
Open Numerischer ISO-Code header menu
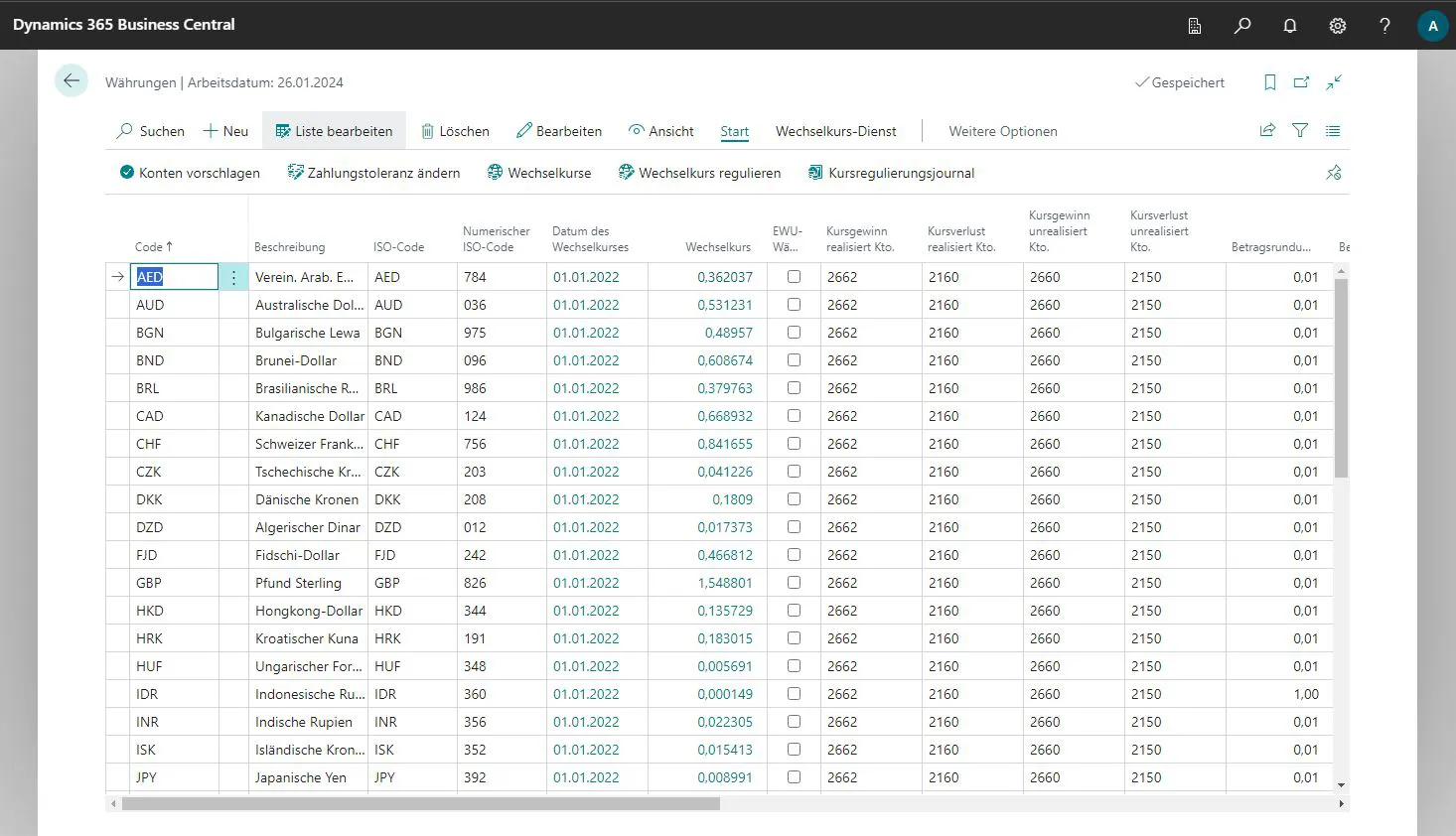[x=496, y=239]
